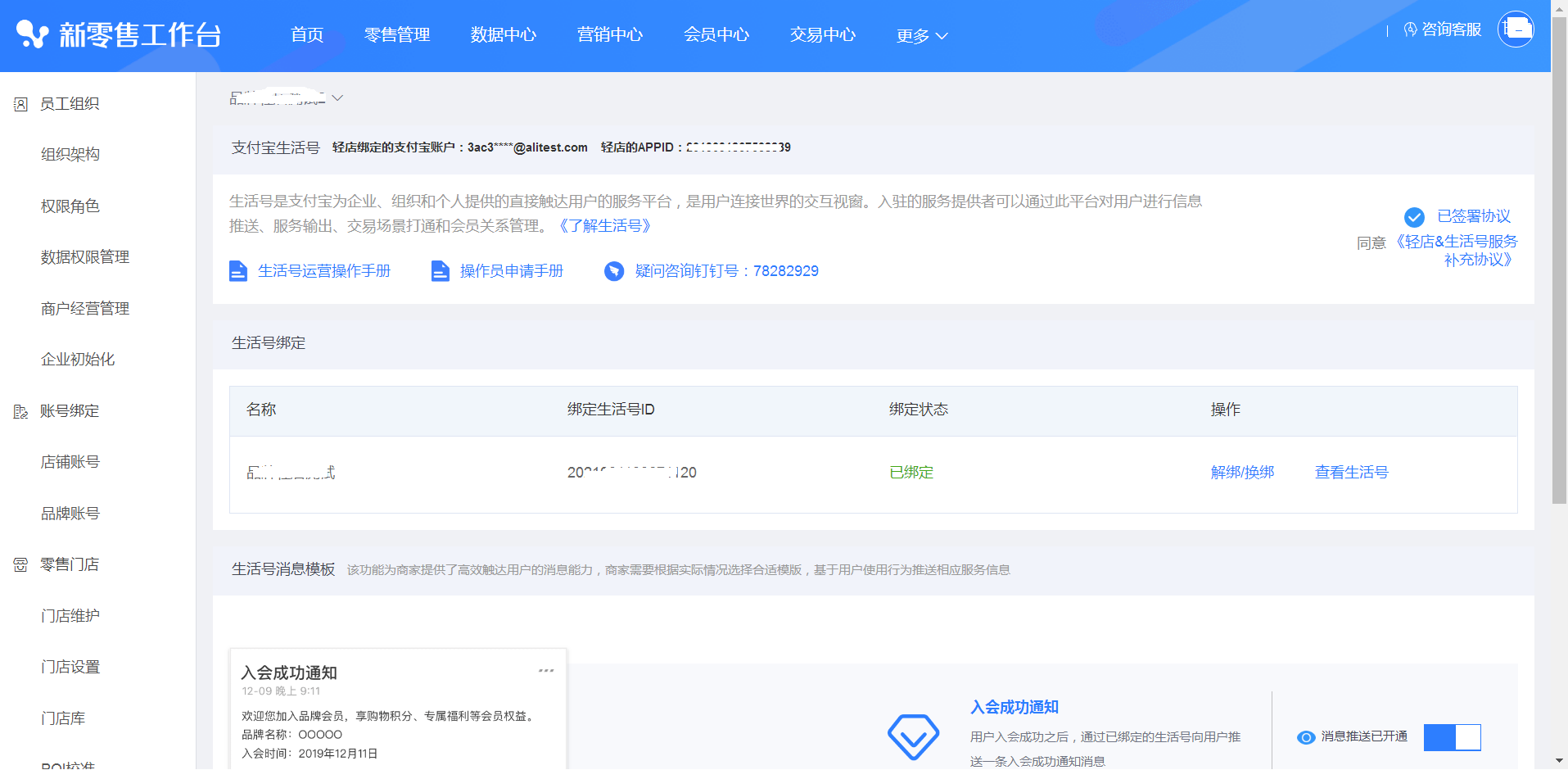Click the 咨询客服 headset icon

1411,29
